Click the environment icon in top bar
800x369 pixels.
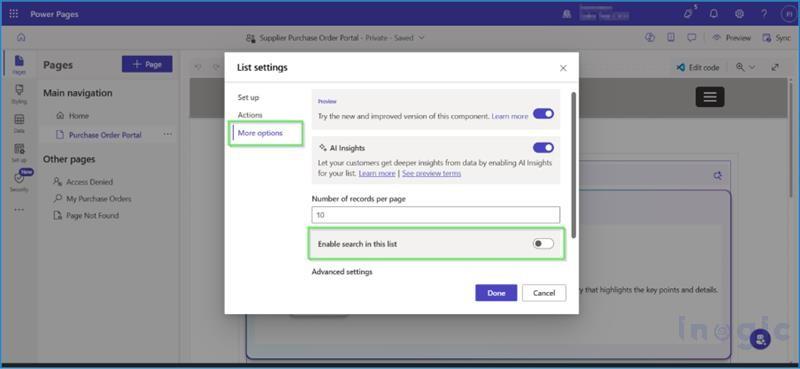pyautogui.click(x=567, y=14)
